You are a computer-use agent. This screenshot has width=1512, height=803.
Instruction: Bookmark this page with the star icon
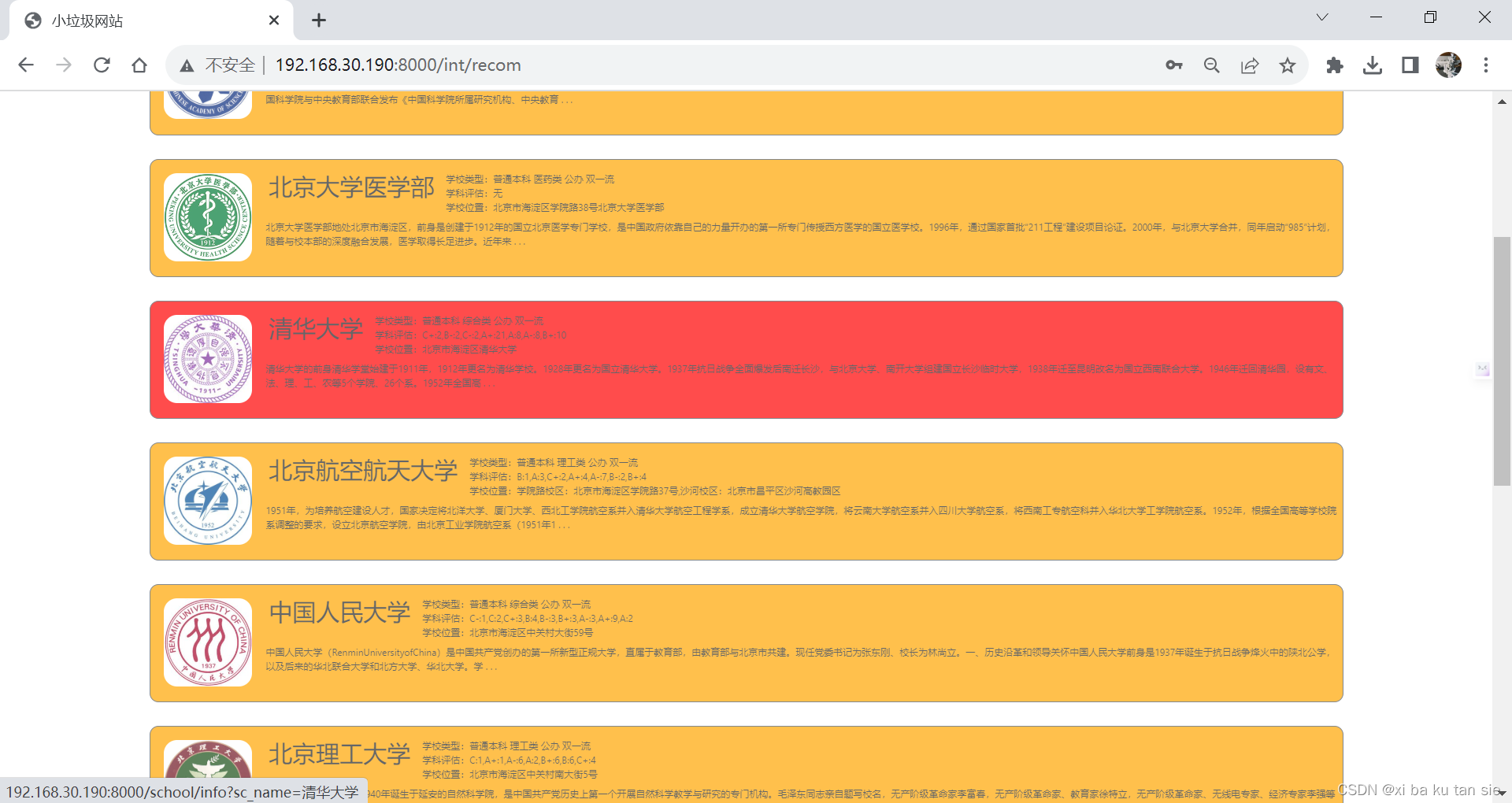pos(1288,65)
